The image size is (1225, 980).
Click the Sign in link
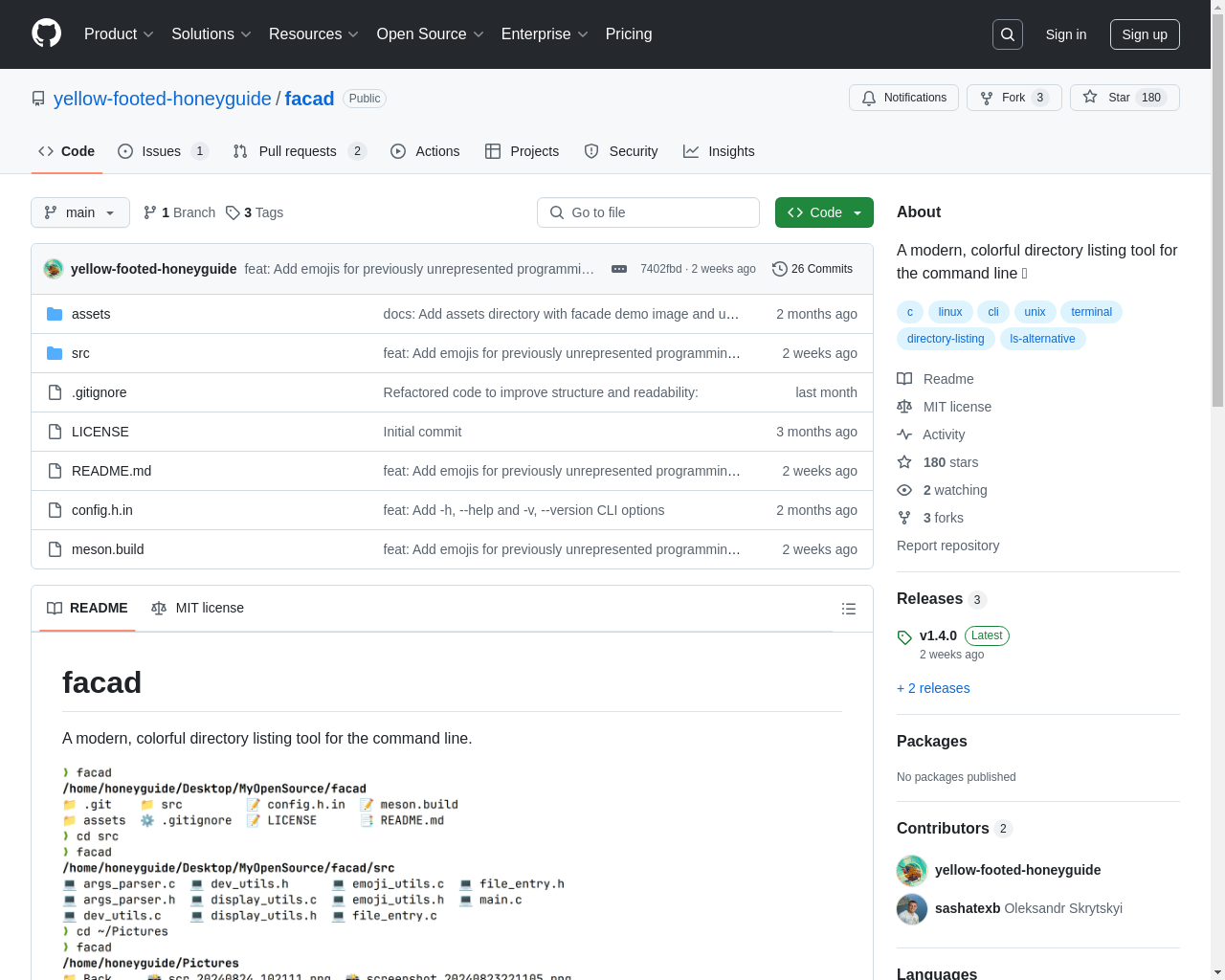pos(1066,34)
